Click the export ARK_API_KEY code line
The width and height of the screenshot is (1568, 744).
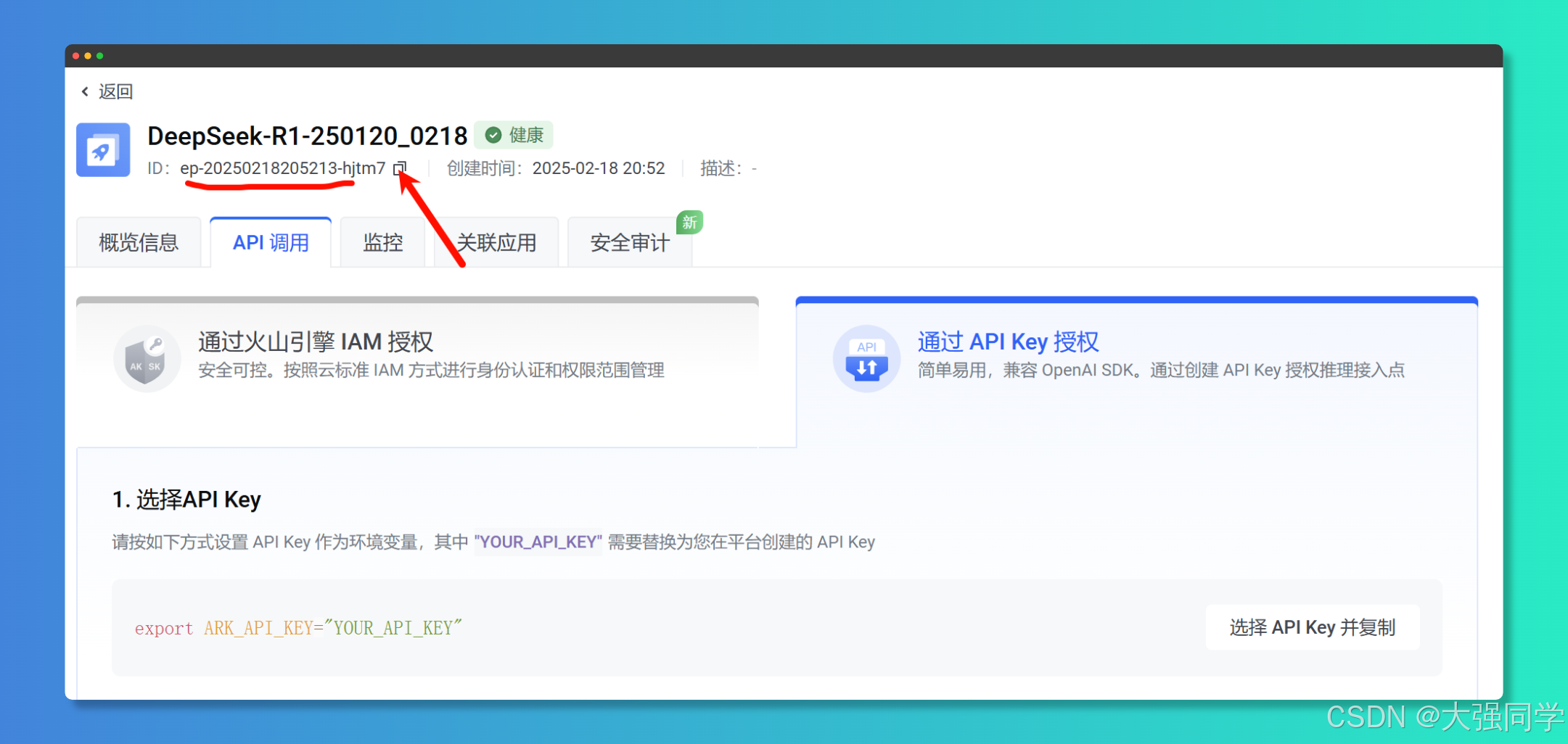tap(298, 628)
